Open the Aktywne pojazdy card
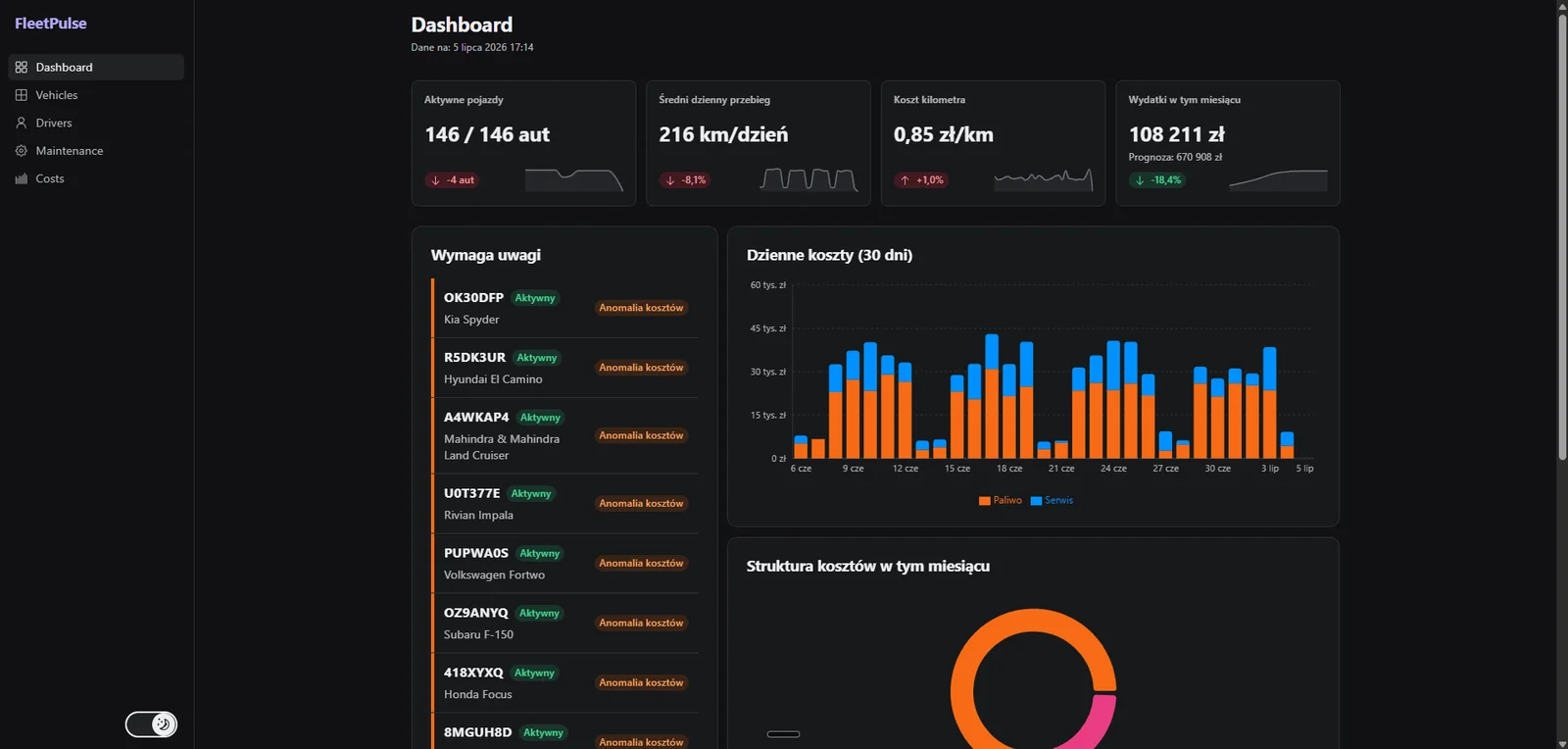Viewport: 1568px width, 749px height. 523,143
